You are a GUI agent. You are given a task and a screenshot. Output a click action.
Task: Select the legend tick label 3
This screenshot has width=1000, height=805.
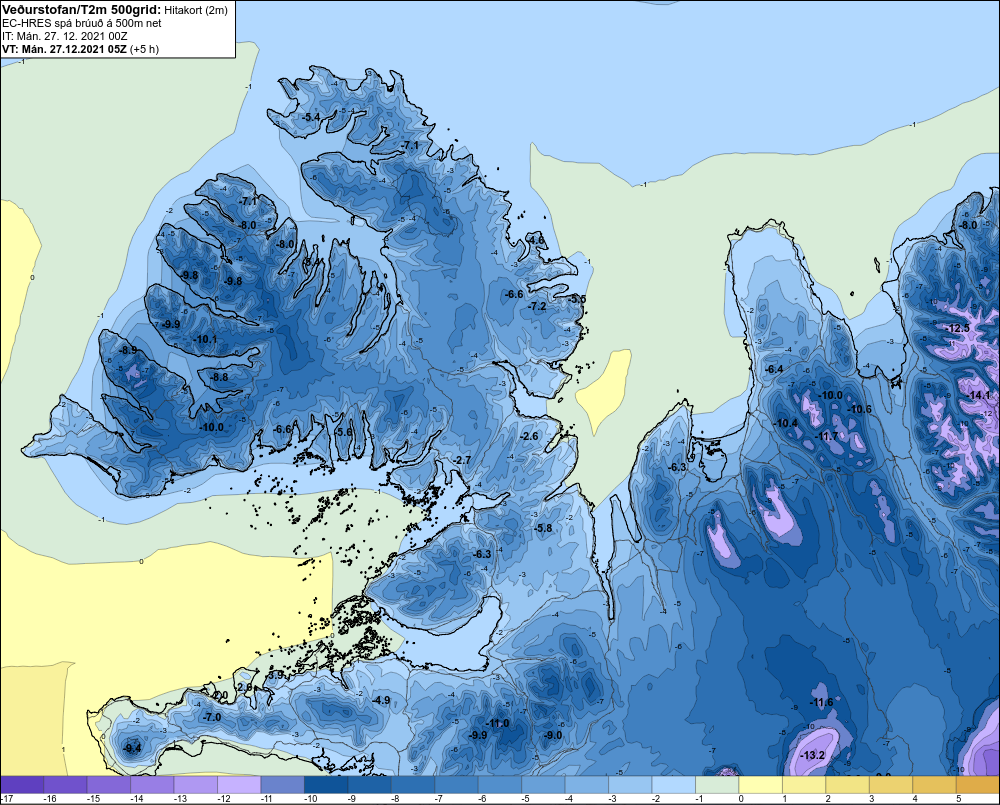tap(872, 799)
